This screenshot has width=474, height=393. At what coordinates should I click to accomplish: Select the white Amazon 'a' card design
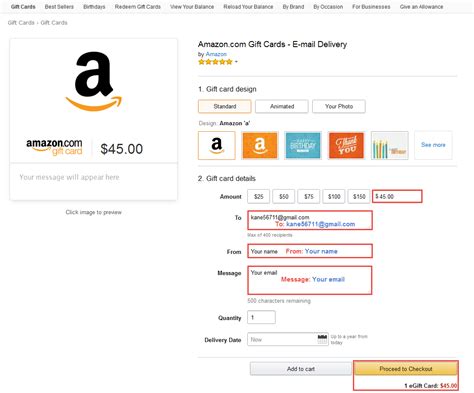click(x=217, y=145)
